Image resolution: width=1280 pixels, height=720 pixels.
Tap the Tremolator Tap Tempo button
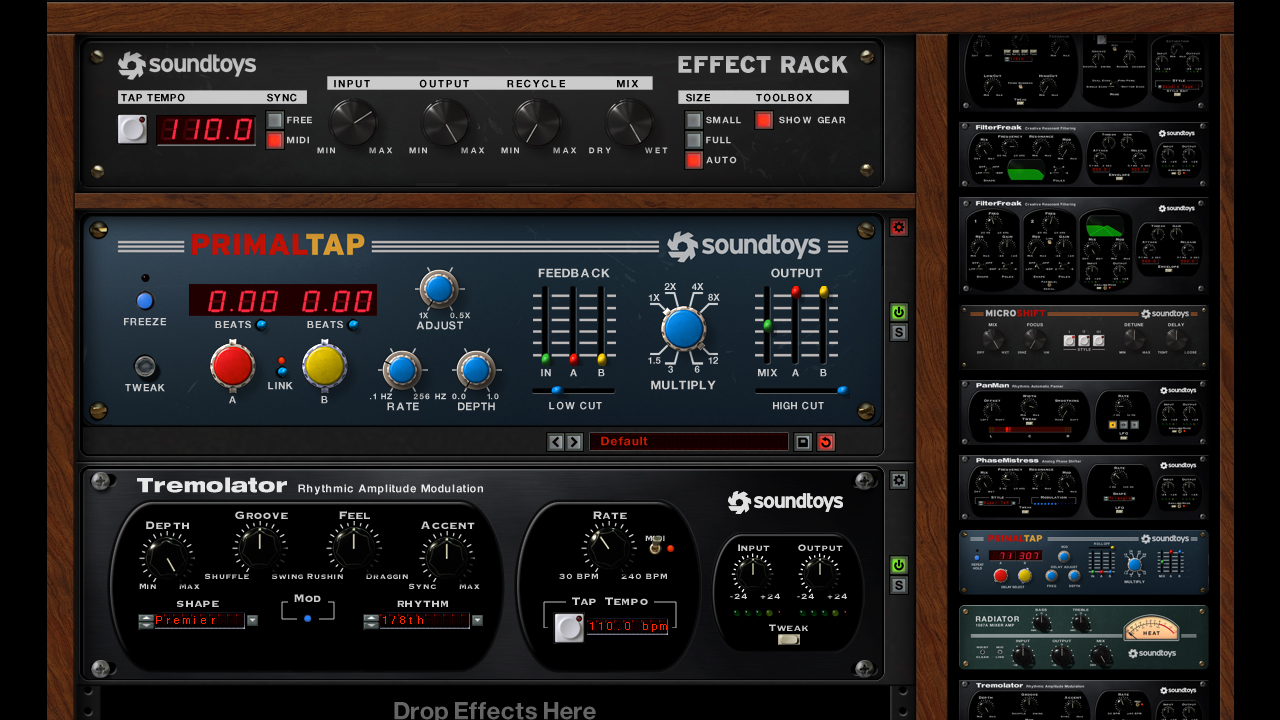569,627
